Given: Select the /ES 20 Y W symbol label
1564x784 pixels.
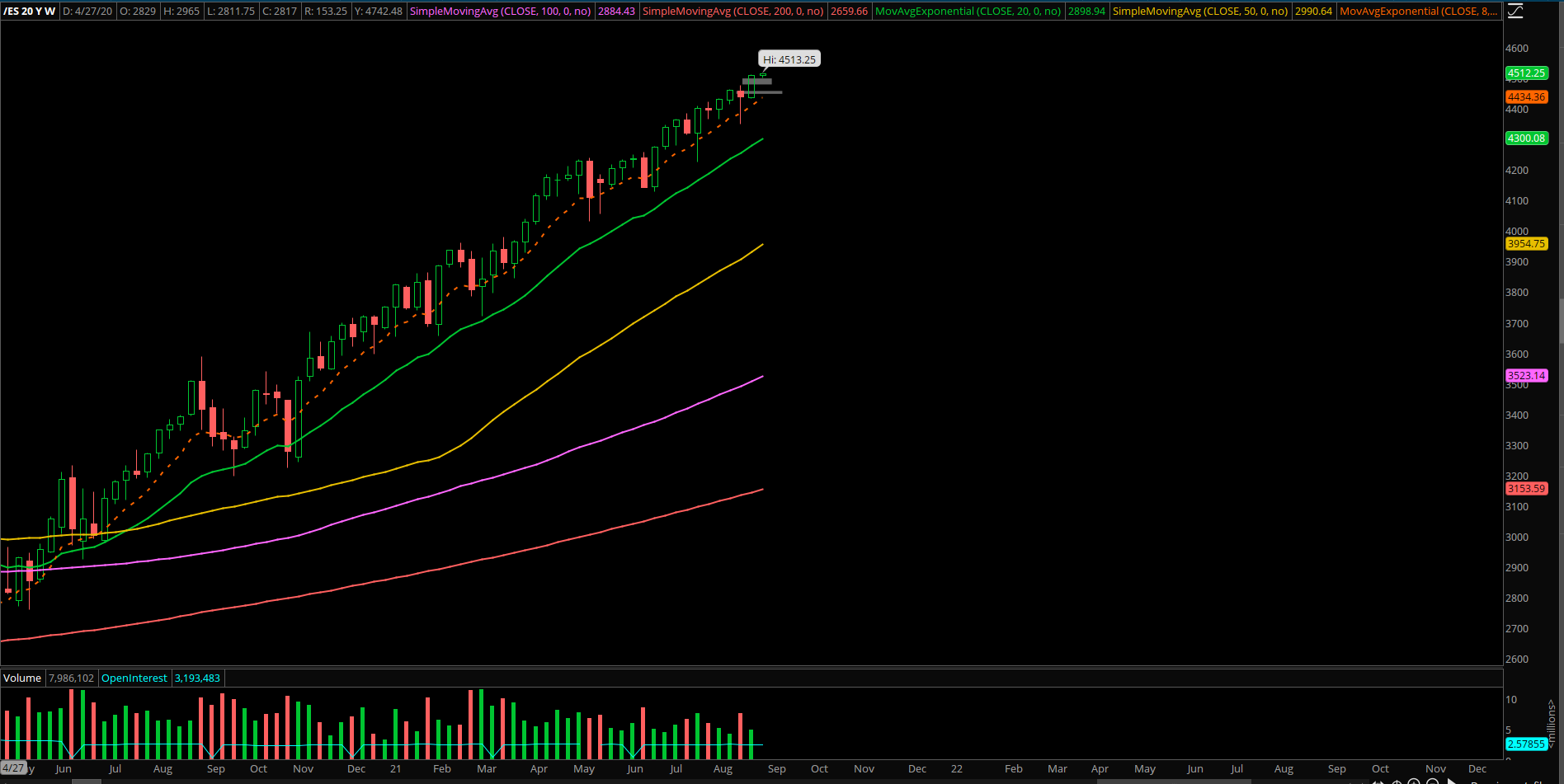Looking at the screenshot, I should point(30,11).
